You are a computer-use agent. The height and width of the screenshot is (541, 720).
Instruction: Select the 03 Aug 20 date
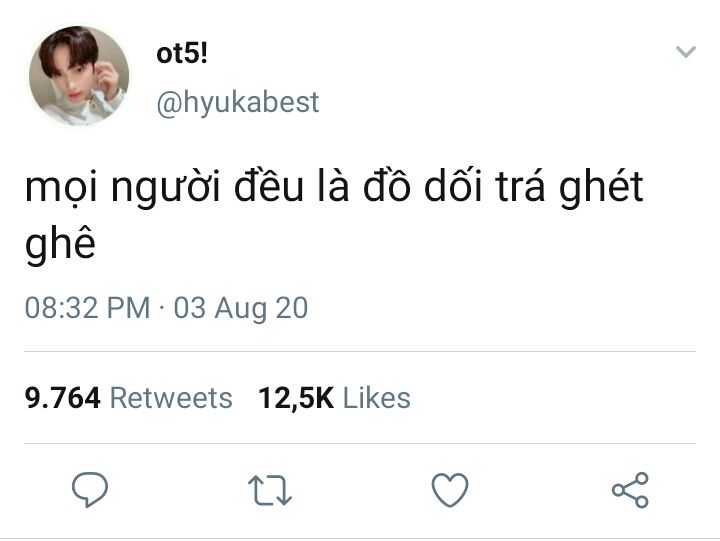241,307
